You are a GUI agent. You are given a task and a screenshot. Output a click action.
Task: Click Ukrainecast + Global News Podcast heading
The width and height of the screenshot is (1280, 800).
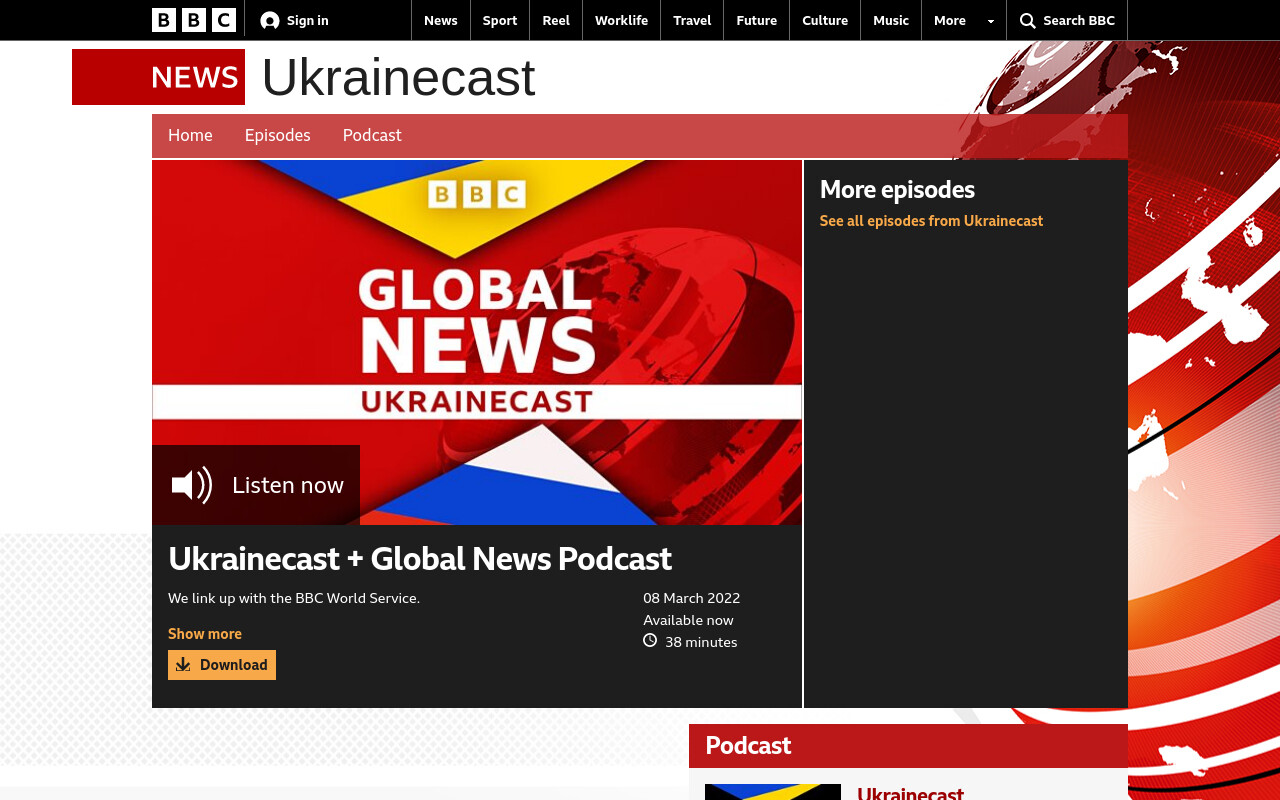pos(420,558)
